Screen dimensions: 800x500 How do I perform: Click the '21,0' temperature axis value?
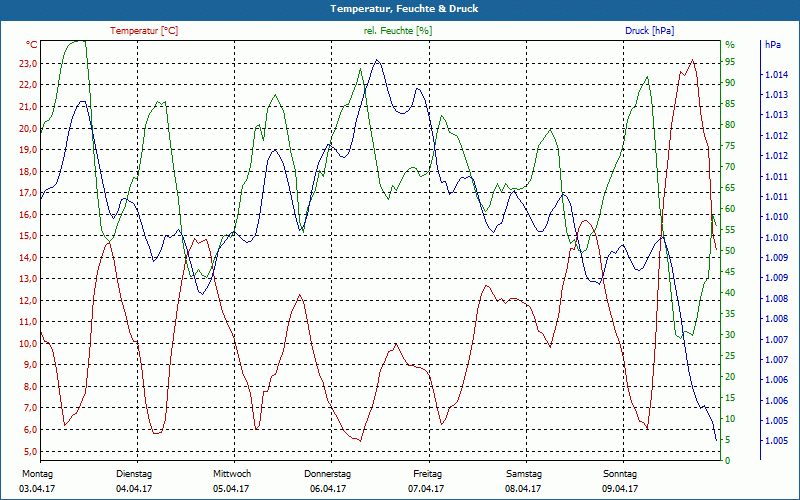[28, 107]
